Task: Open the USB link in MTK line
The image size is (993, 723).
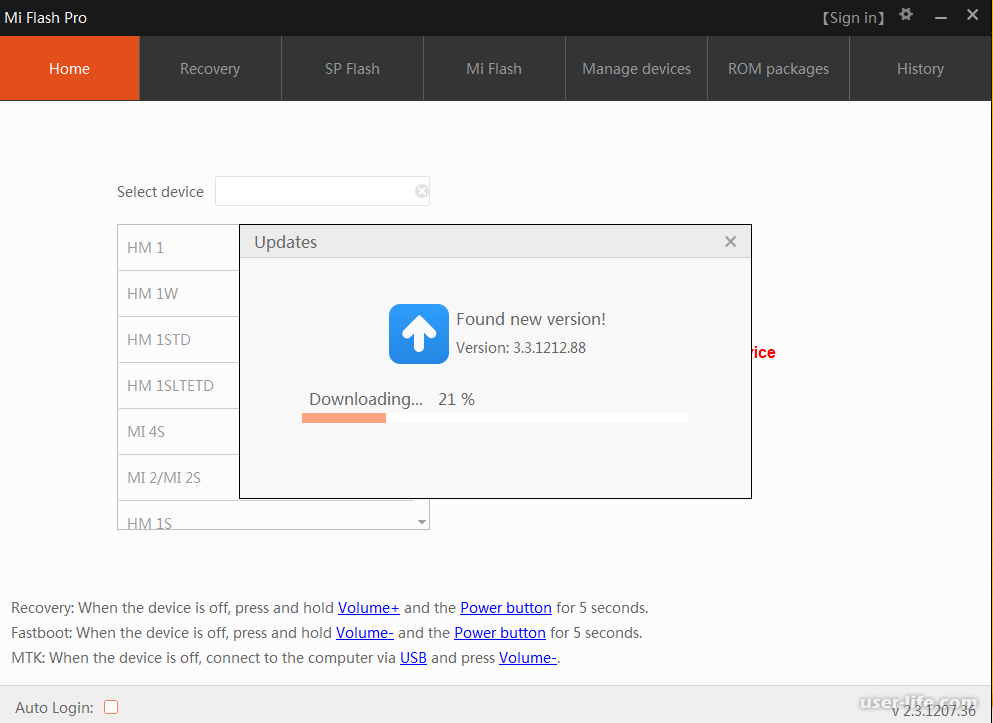Action: coord(414,658)
